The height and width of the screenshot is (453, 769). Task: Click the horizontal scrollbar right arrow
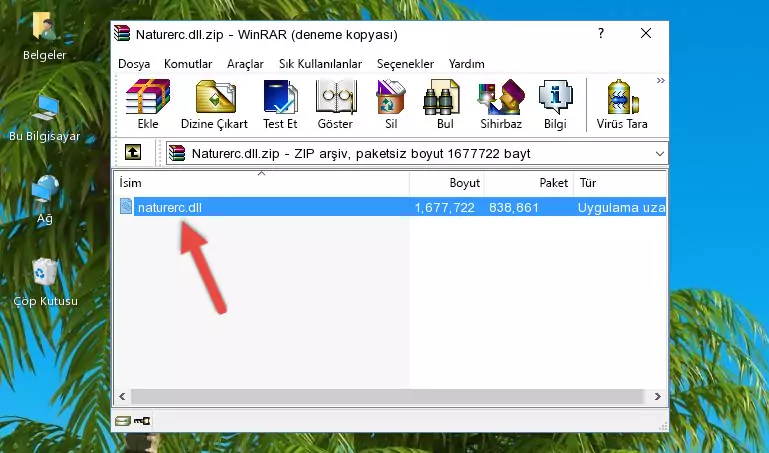coord(658,396)
